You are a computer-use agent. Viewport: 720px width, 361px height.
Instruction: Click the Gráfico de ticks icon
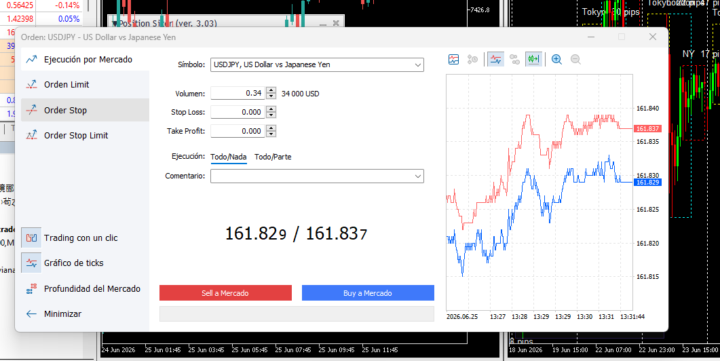tap(31, 263)
